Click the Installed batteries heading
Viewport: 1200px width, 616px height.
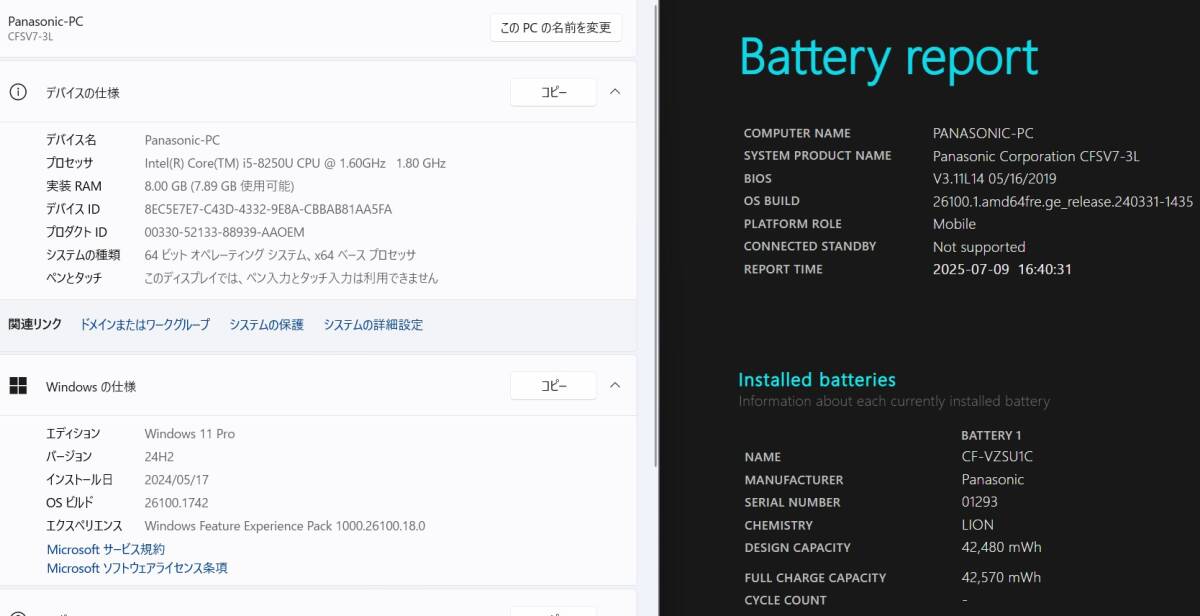(x=817, y=380)
